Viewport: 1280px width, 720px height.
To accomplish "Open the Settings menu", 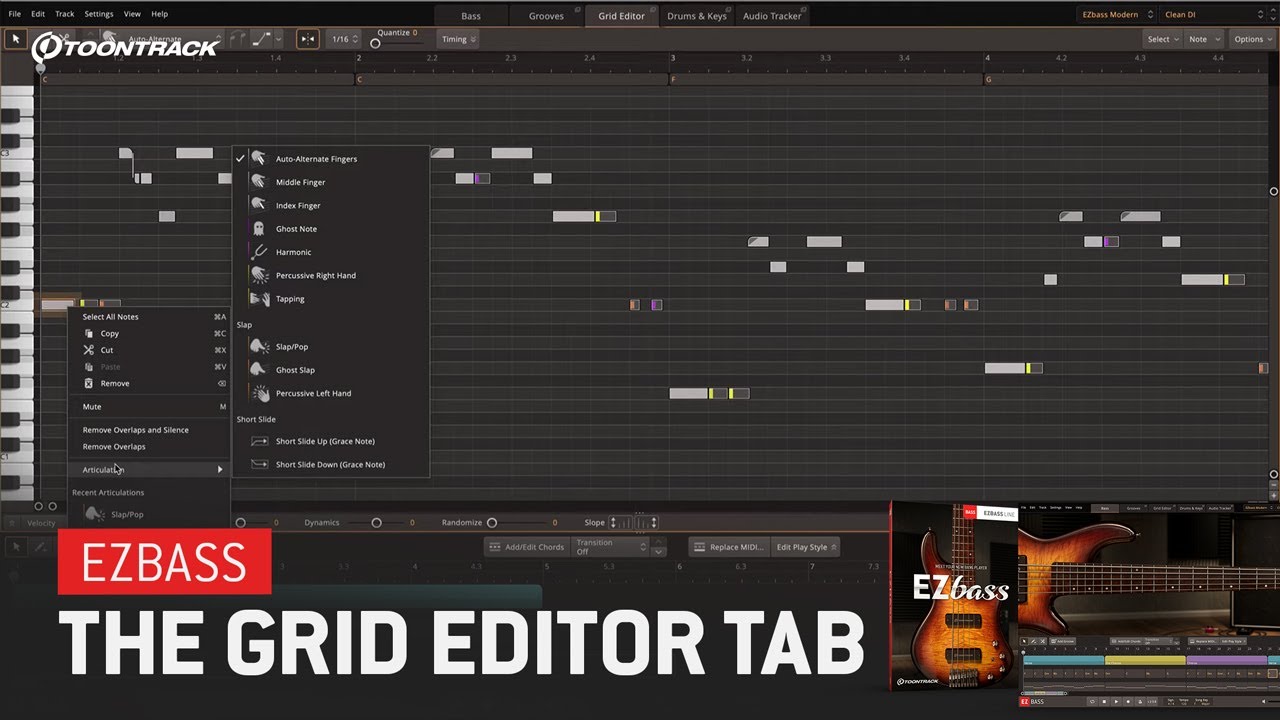I will click(99, 14).
